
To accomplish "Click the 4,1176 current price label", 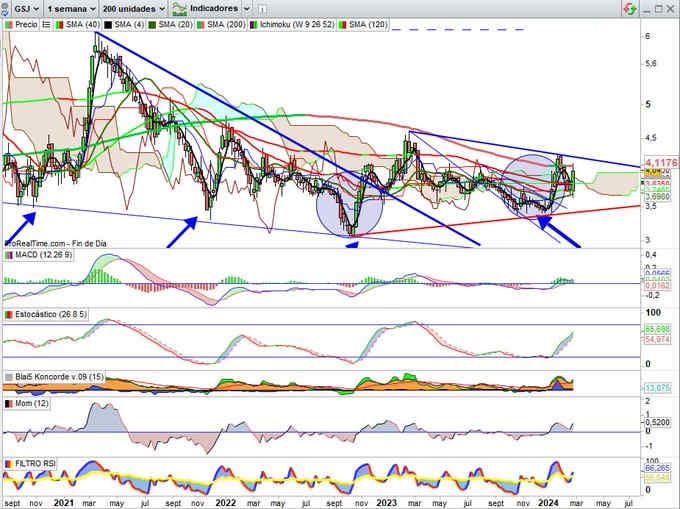I will (x=660, y=161).
